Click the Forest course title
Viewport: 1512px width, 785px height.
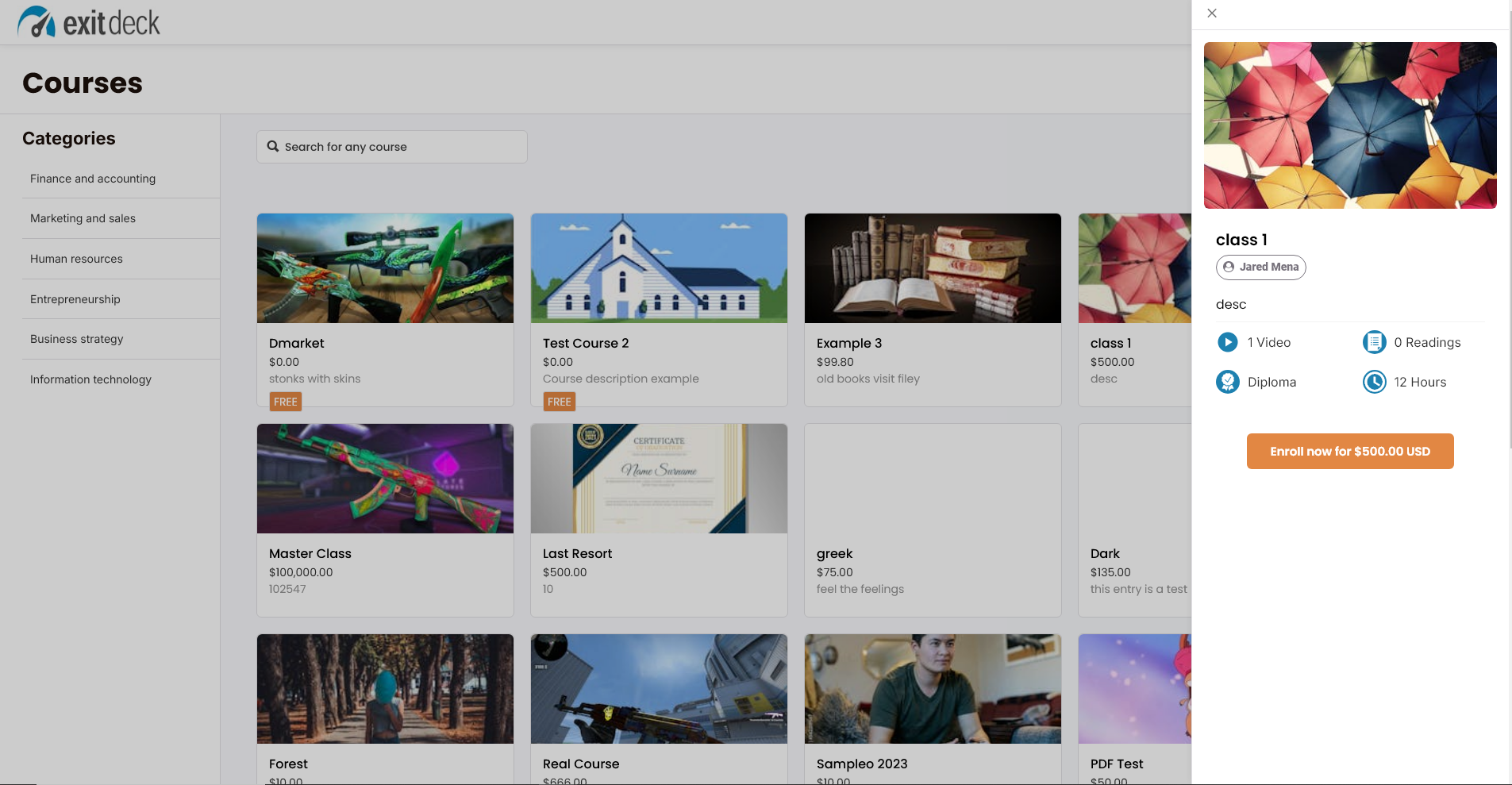pyautogui.click(x=288, y=764)
